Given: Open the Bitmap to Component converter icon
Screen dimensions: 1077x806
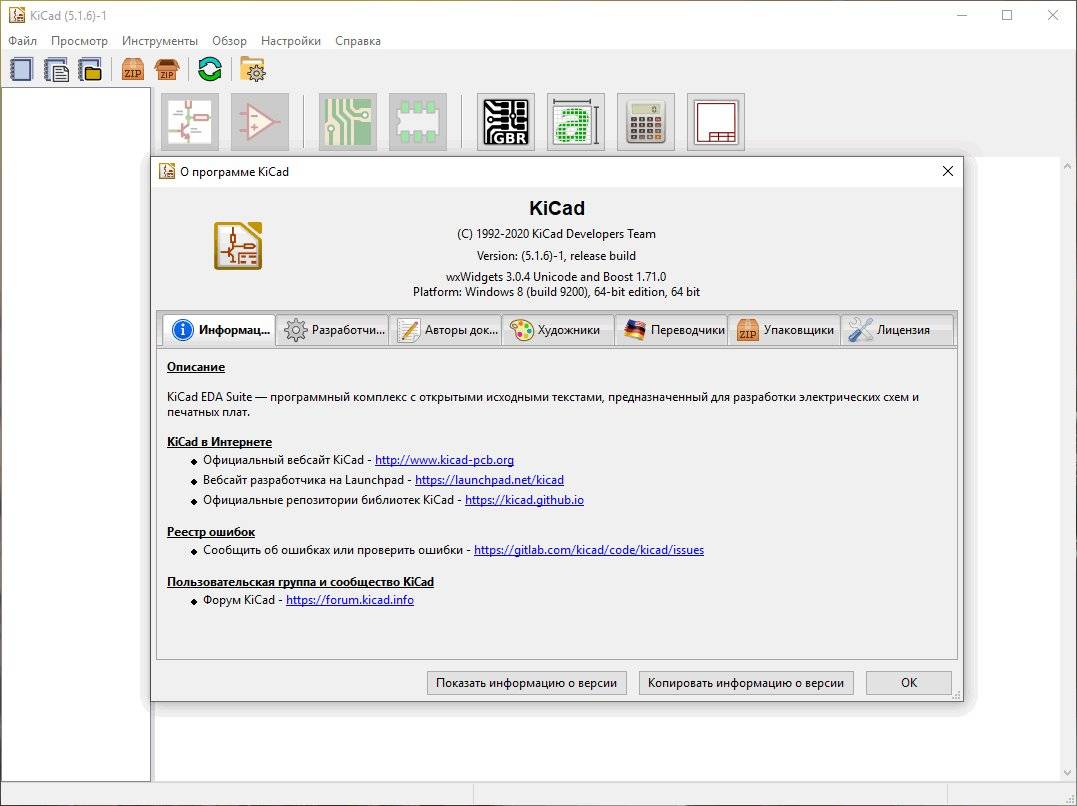Looking at the screenshot, I should coord(576,122).
